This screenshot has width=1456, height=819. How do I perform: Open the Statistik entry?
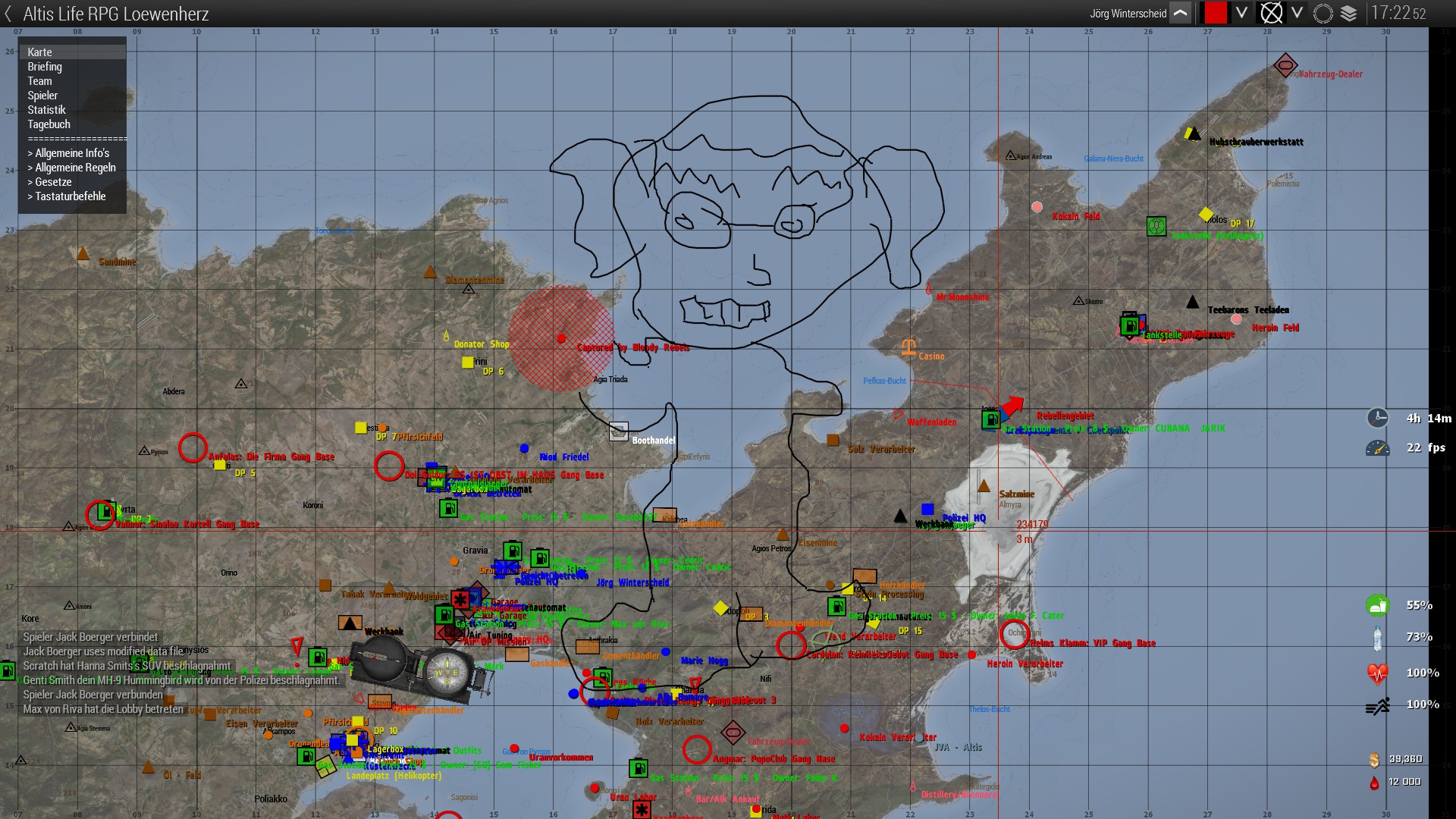coord(46,110)
